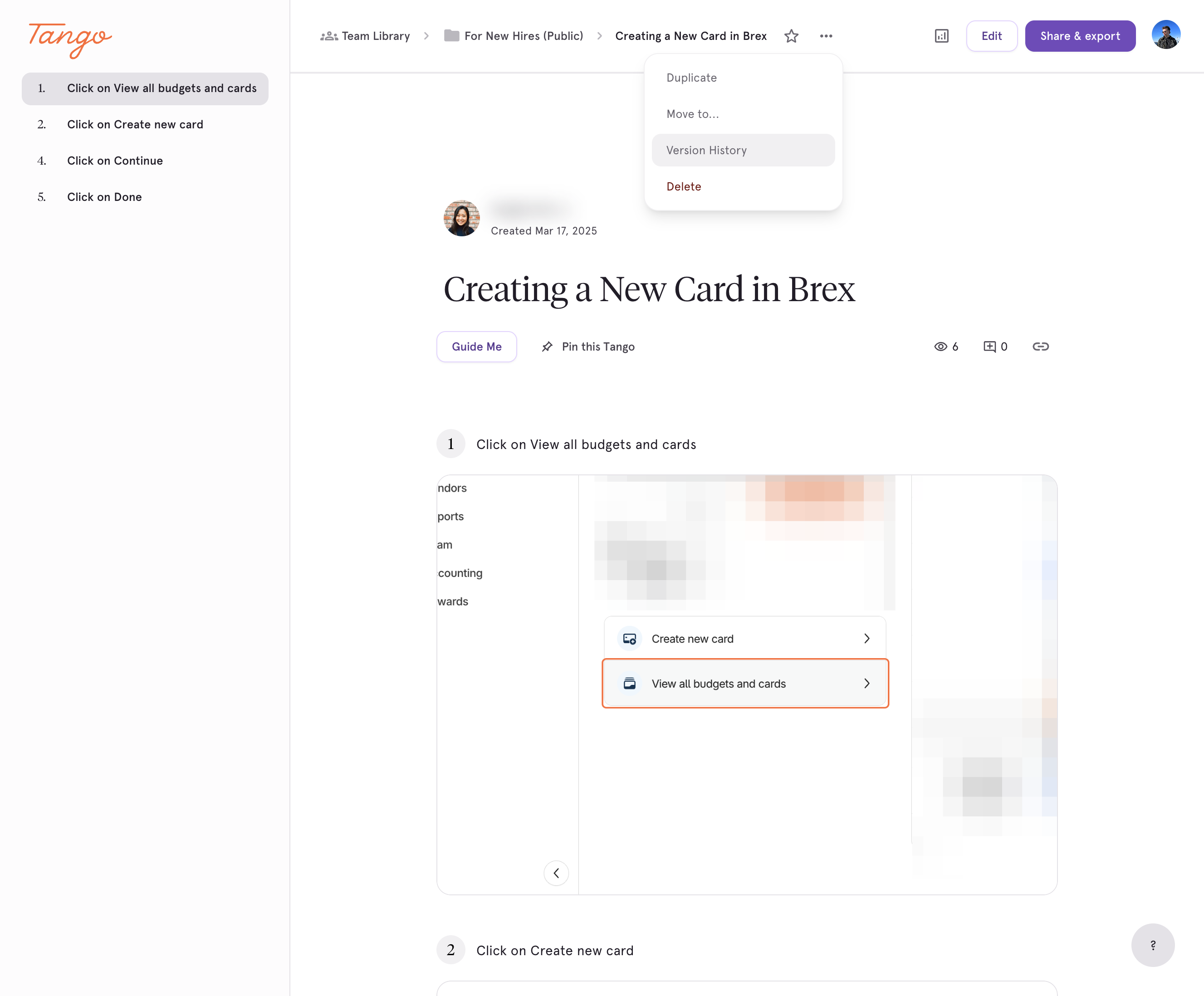Click step 2 heading Create new card
This screenshot has width=1204, height=996.
[x=554, y=950]
